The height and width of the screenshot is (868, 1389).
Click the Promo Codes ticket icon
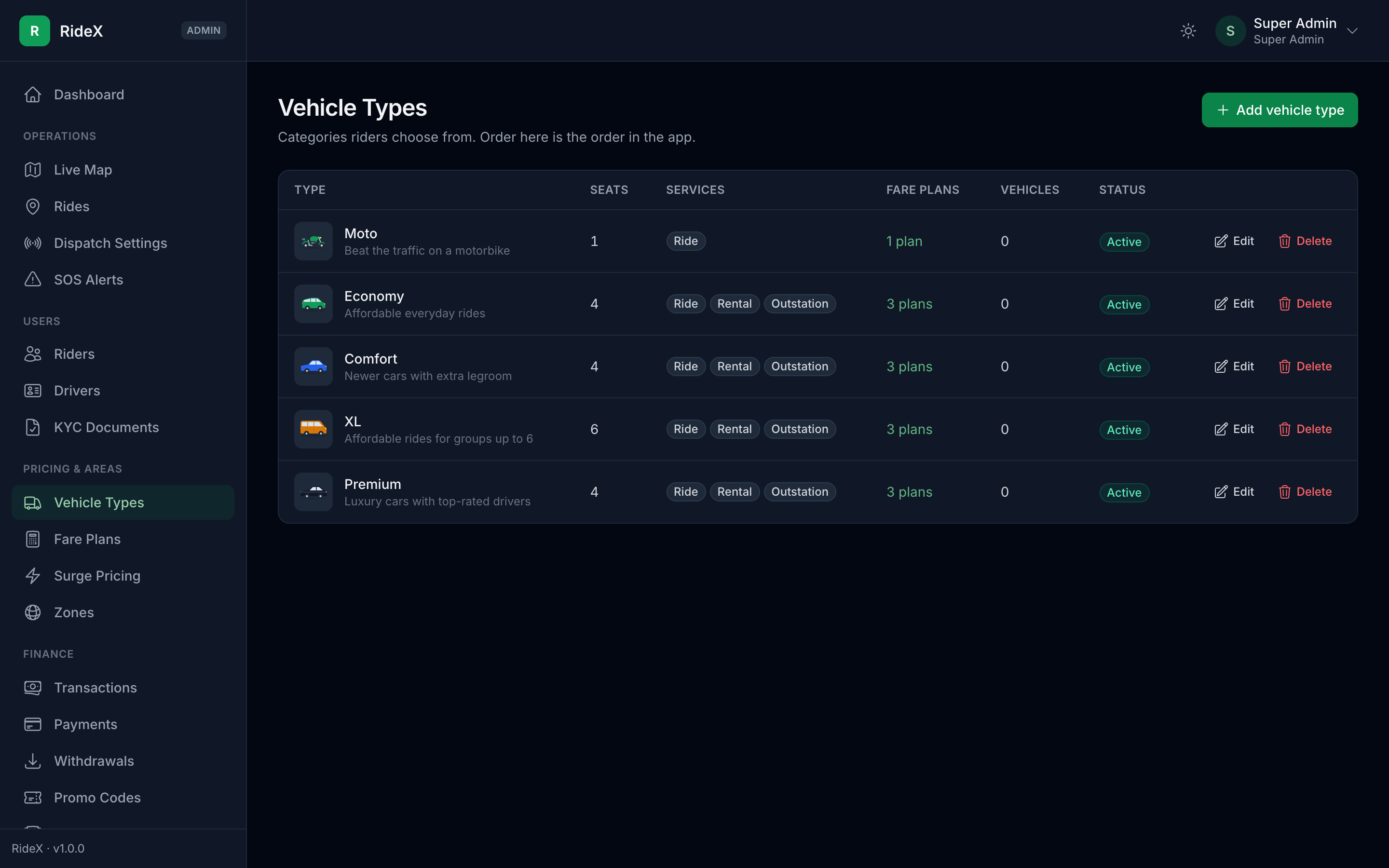pos(33,798)
